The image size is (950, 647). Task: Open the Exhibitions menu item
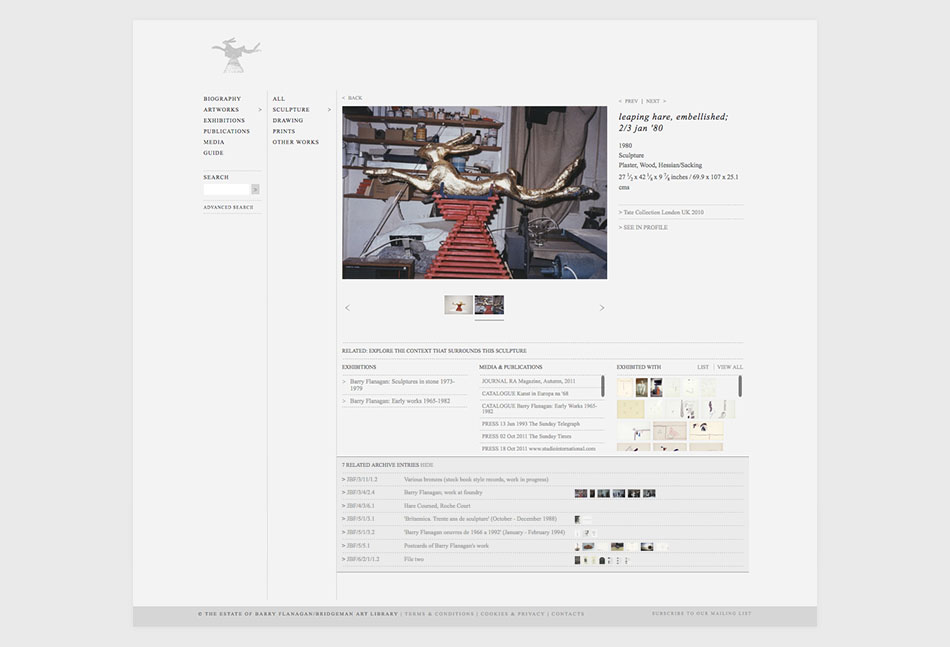click(x=224, y=121)
